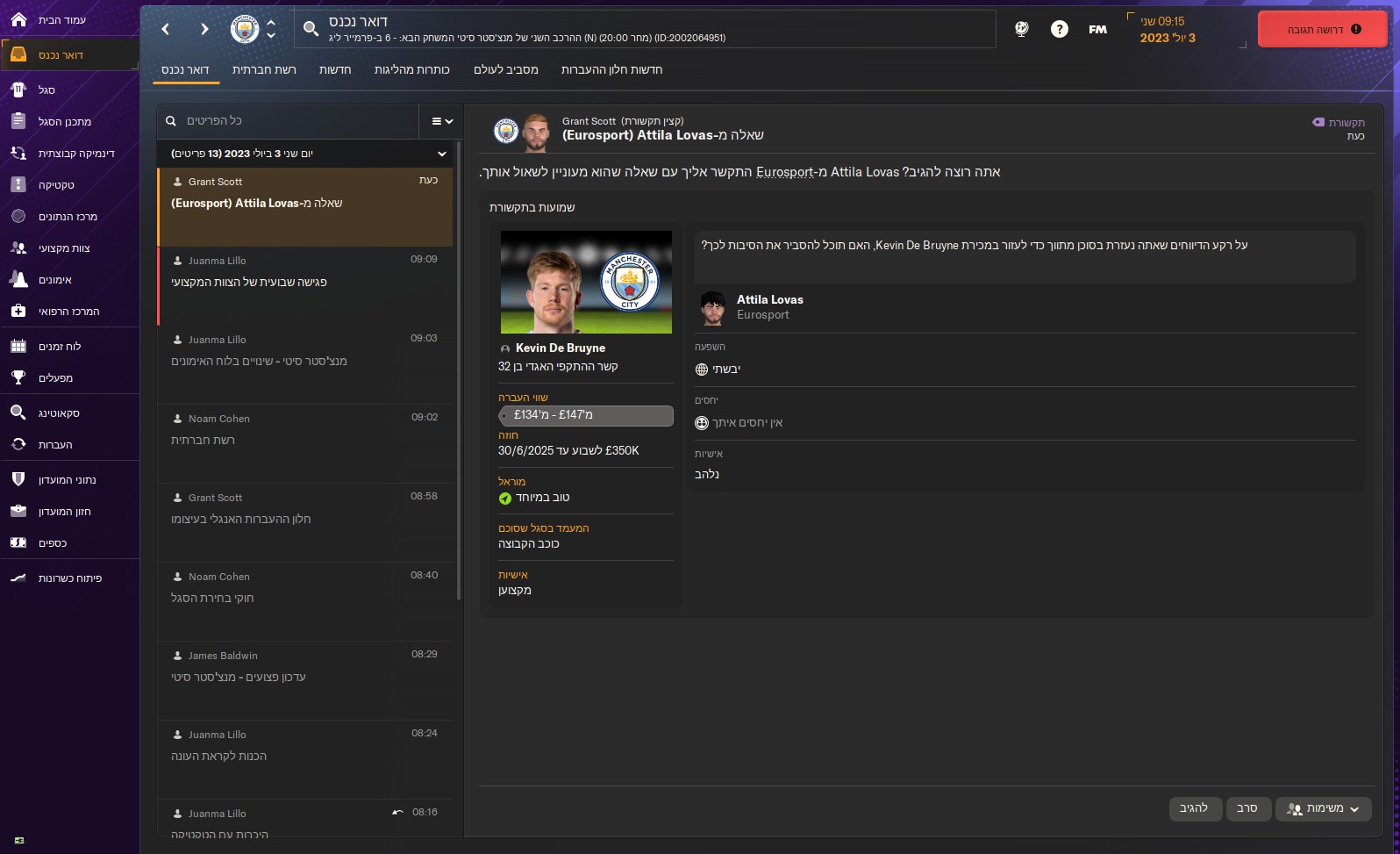Click the Kevin De Bruyne photo thumbnail

[x=586, y=282]
